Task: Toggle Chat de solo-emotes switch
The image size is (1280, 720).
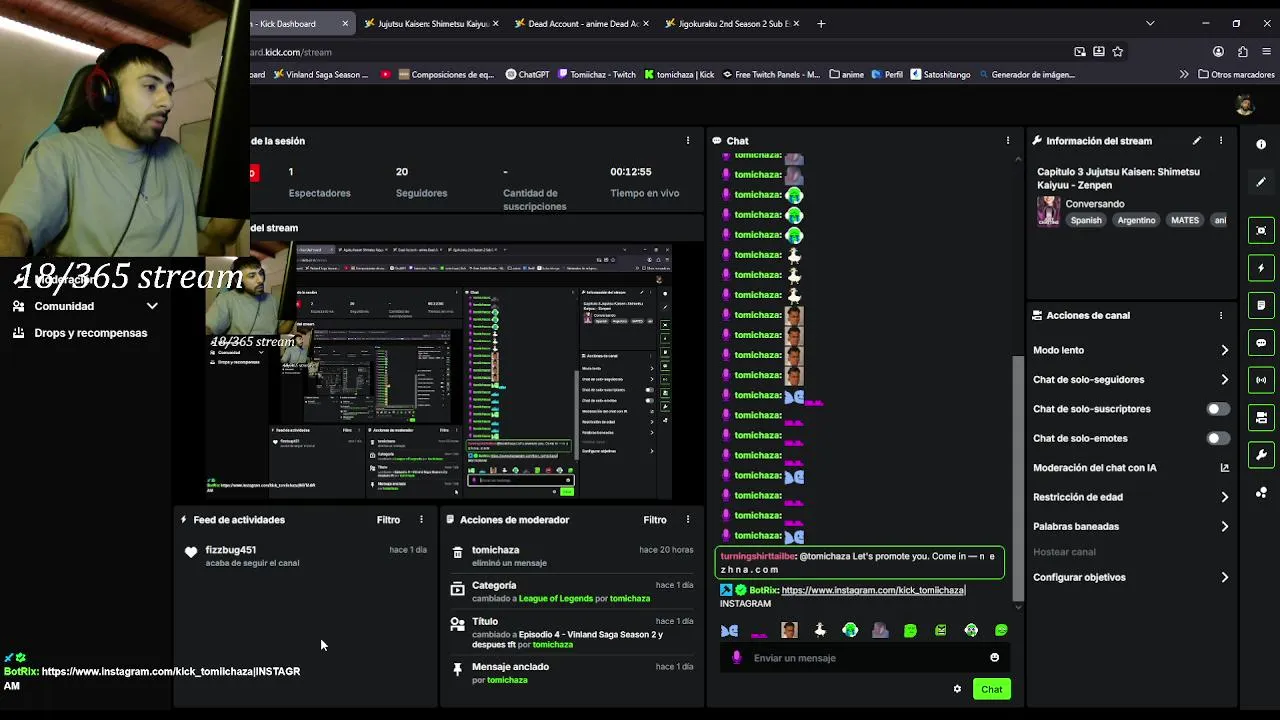Action: [x=1217, y=438]
